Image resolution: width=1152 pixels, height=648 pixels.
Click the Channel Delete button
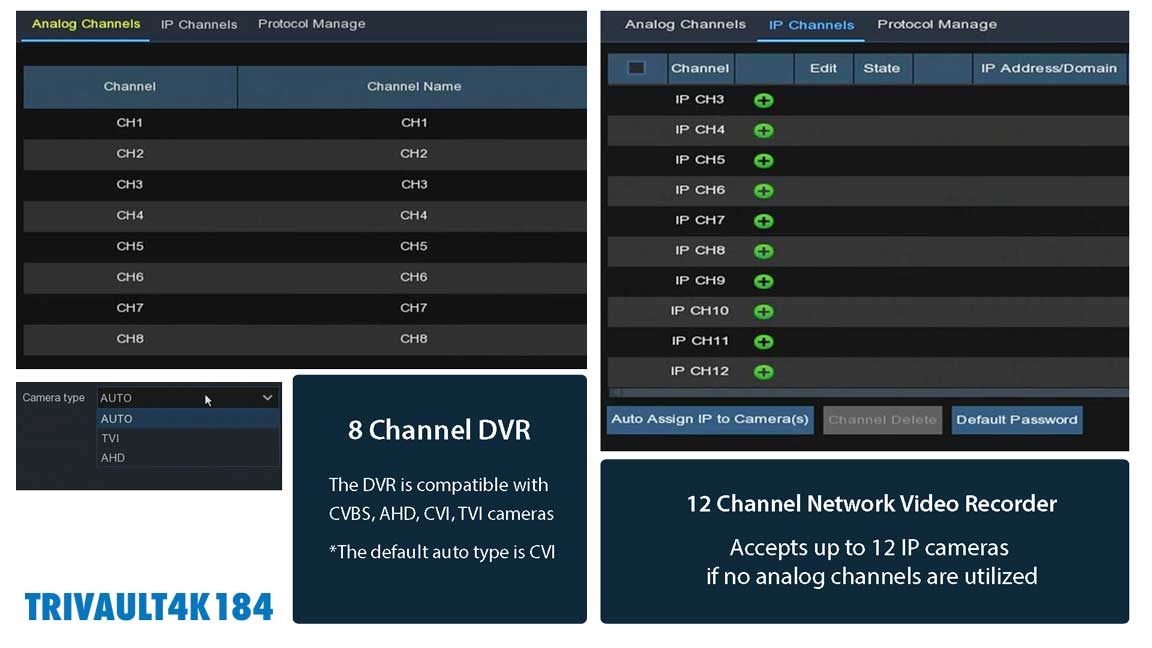click(882, 420)
